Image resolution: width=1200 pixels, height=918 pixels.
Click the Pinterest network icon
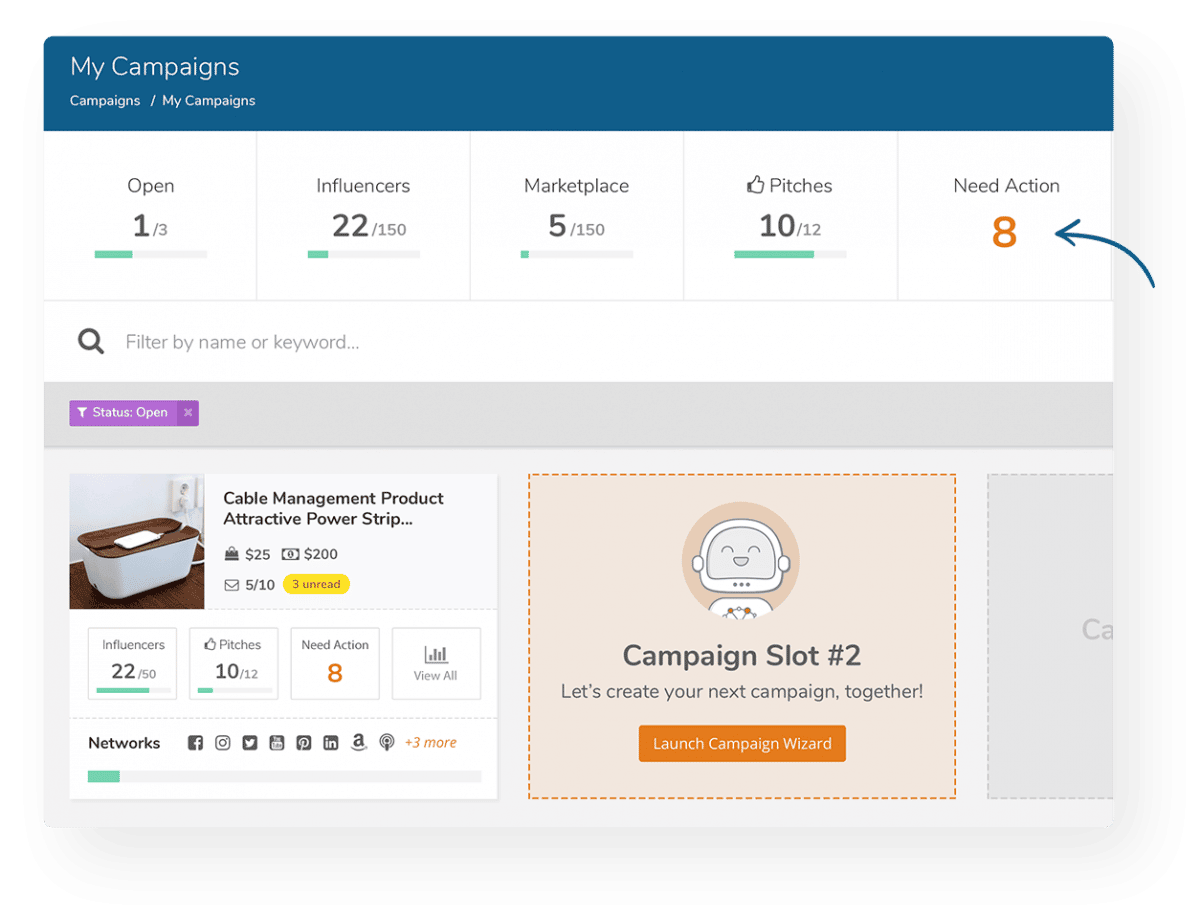point(304,742)
